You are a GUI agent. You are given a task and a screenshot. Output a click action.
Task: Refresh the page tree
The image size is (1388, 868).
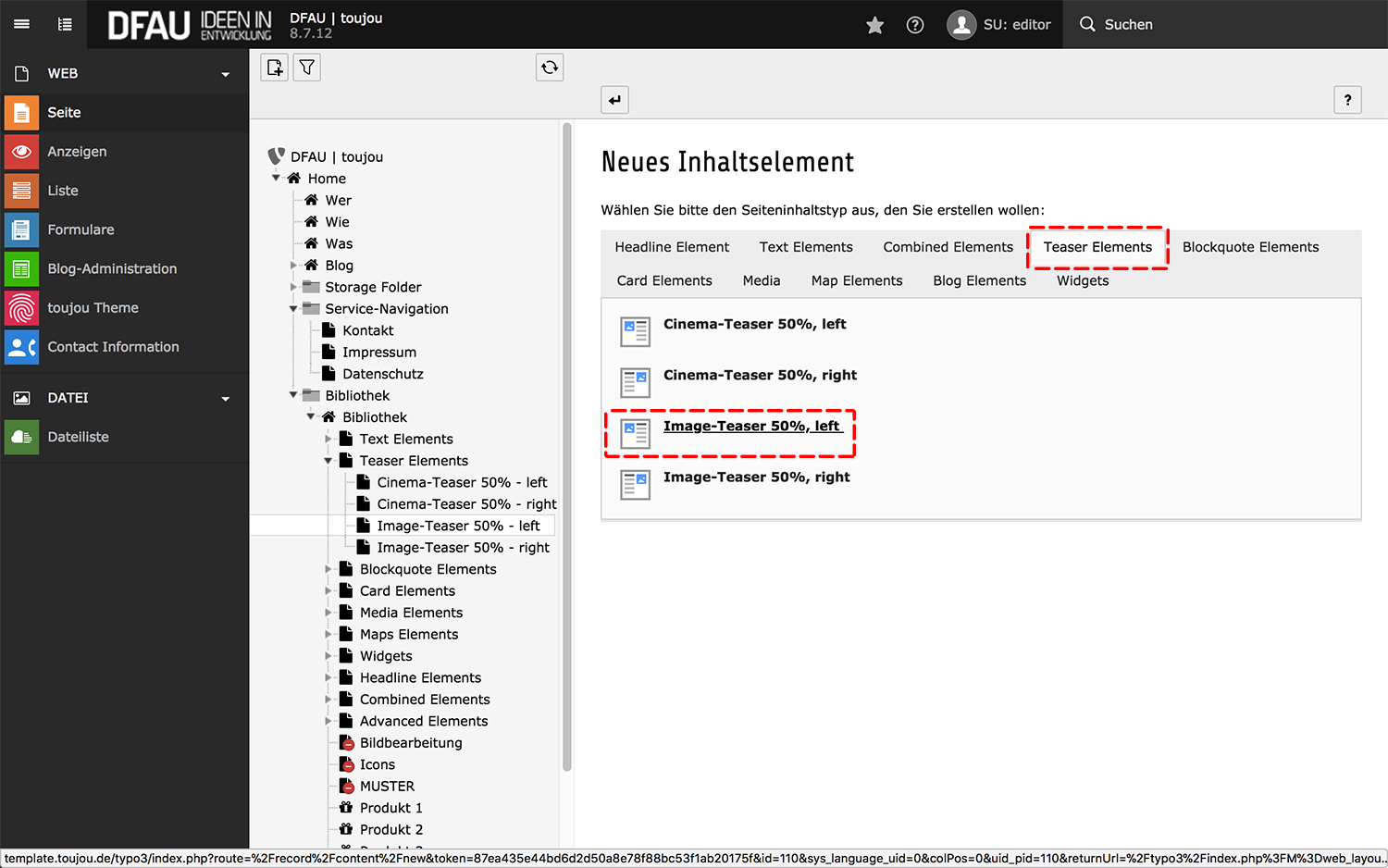550,68
